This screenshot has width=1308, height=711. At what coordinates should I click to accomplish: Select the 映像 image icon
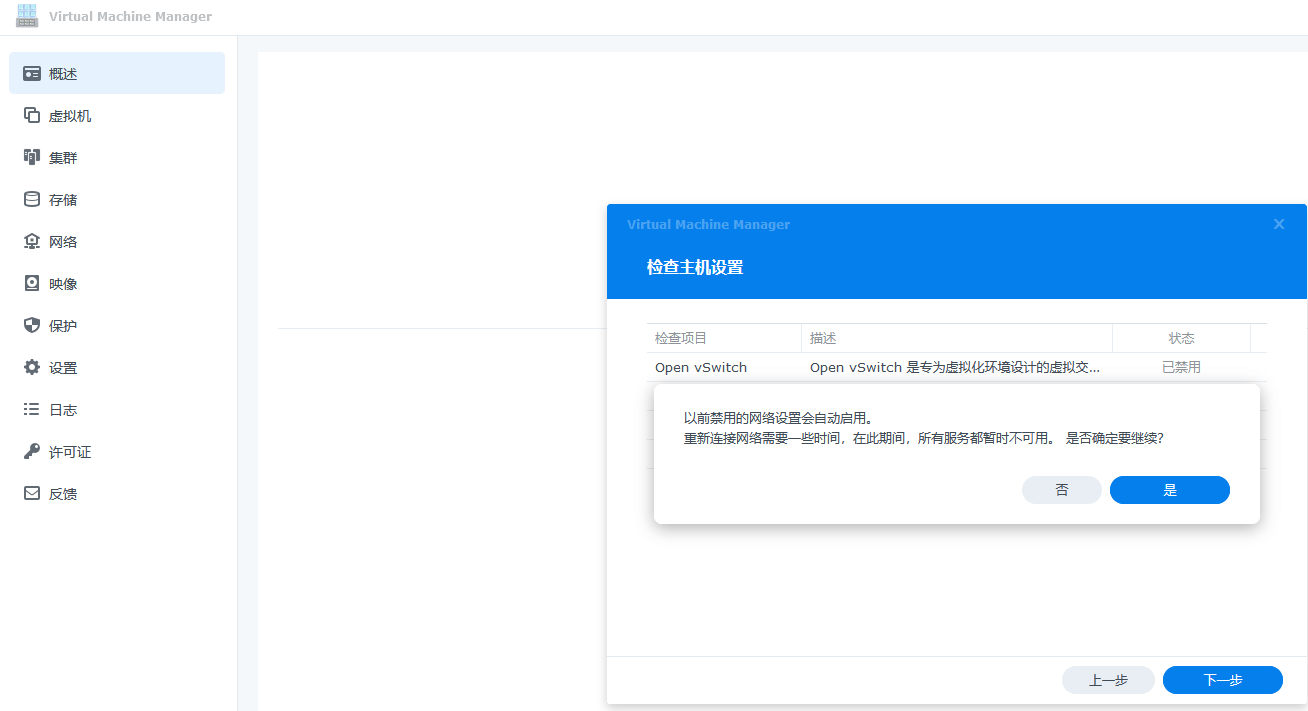click(32, 284)
